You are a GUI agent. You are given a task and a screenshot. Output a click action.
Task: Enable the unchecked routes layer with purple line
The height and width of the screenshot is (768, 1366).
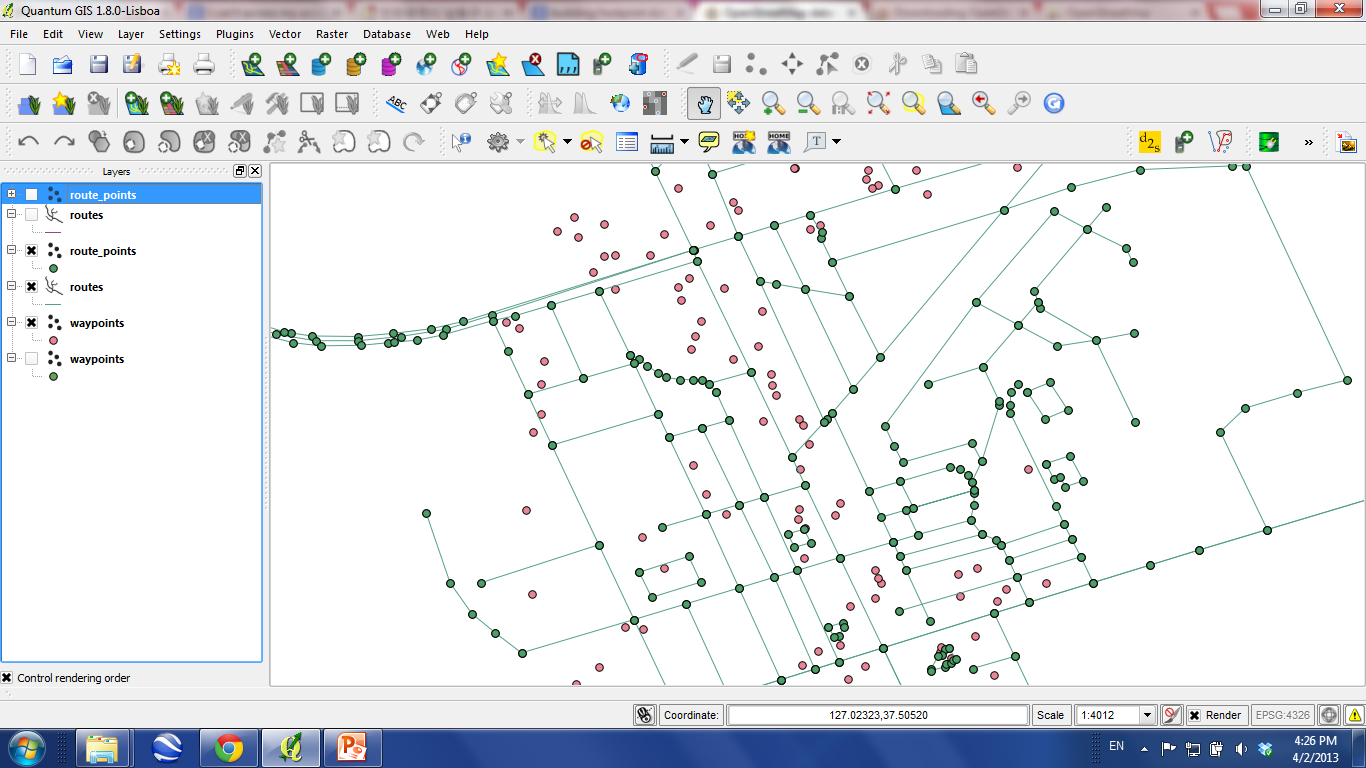(32, 215)
